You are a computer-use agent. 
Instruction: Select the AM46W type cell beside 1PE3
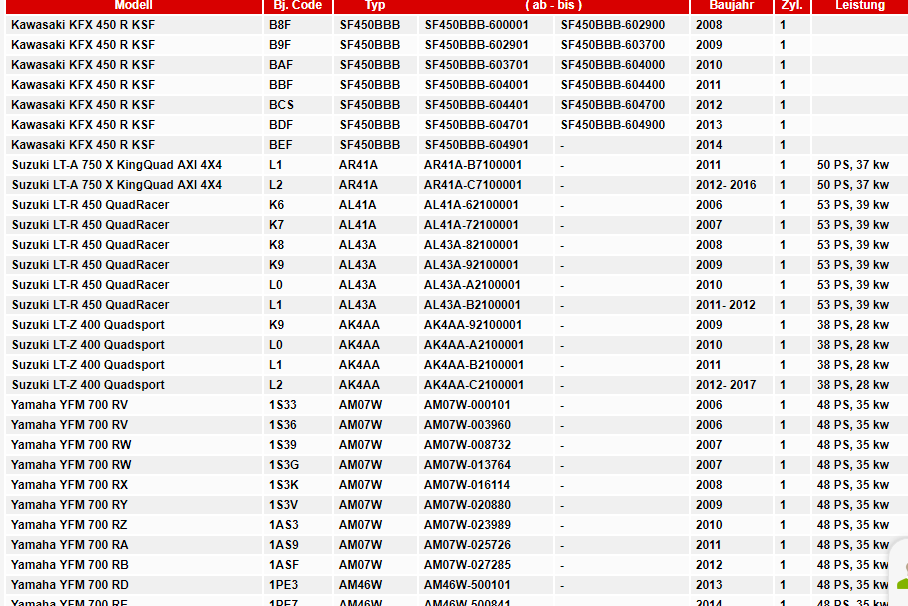tap(375, 585)
